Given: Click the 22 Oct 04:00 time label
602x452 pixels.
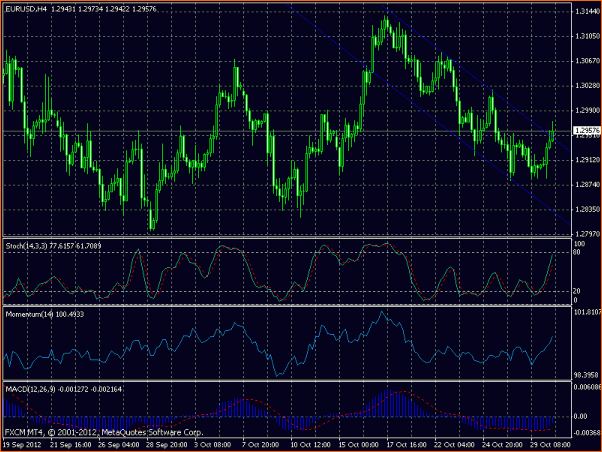Looking at the screenshot, I should 455,445.
